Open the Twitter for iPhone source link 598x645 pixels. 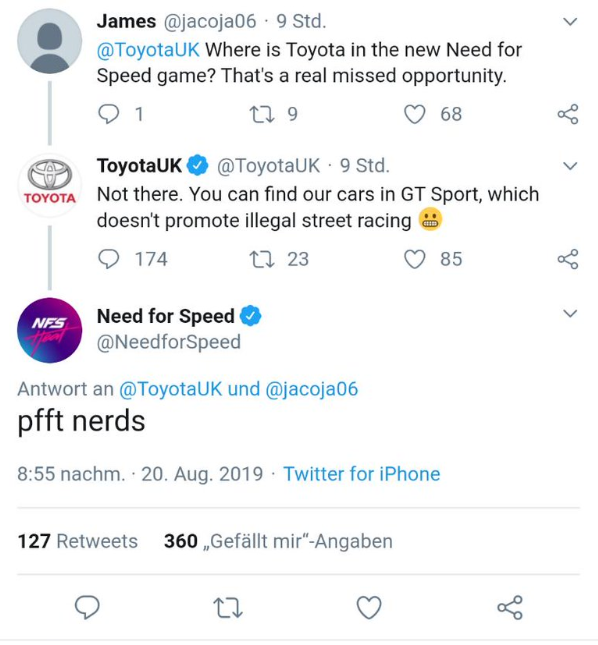(362, 473)
